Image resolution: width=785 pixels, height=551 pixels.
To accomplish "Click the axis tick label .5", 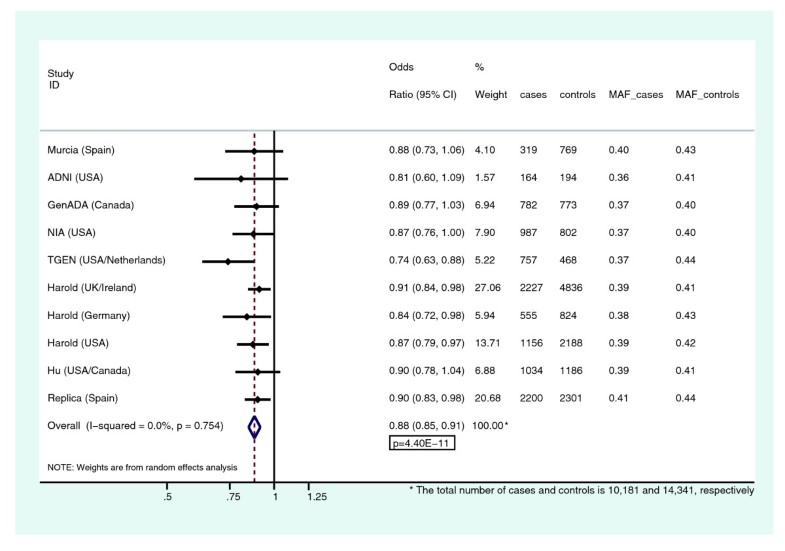I will point(168,497).
